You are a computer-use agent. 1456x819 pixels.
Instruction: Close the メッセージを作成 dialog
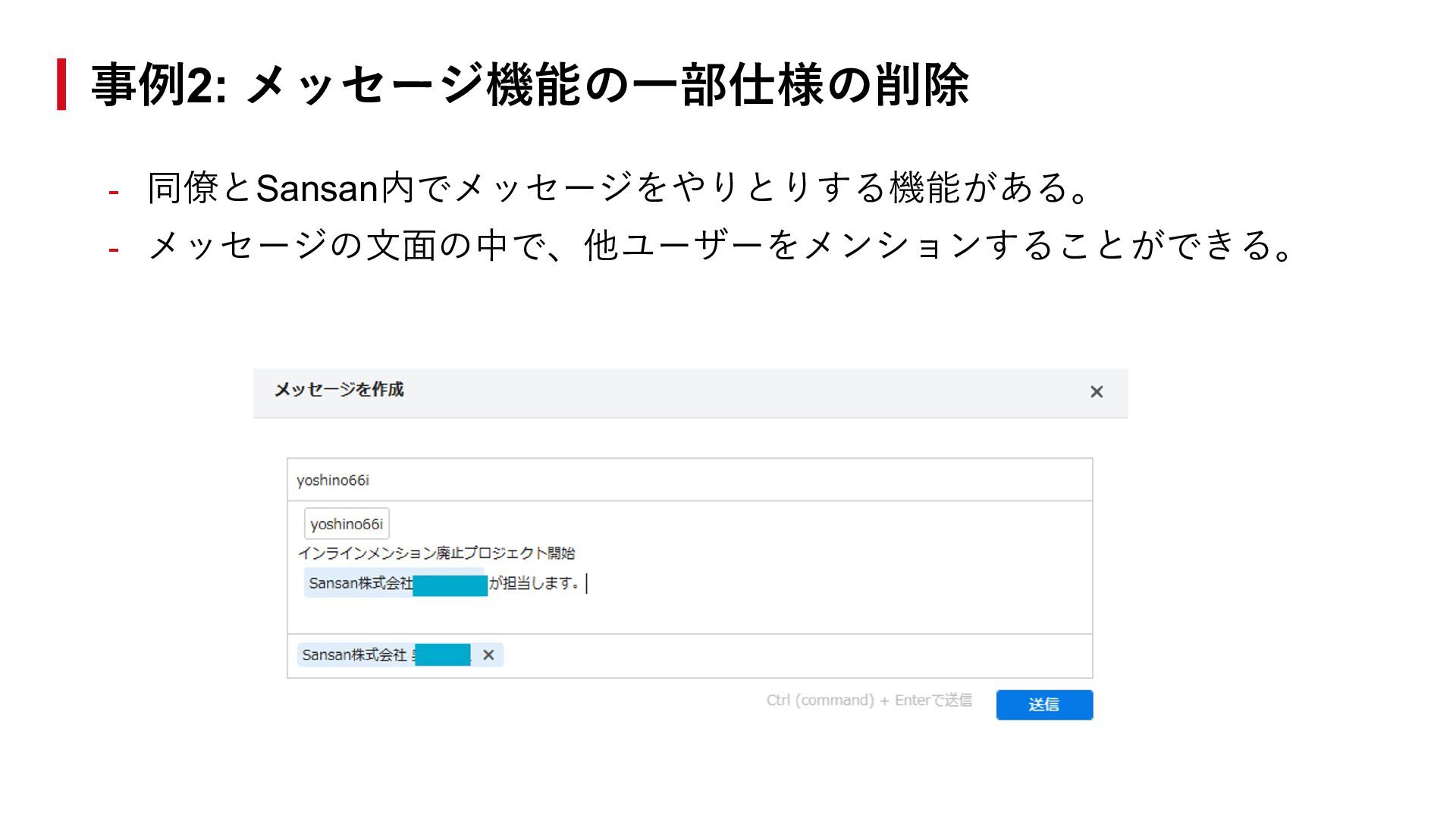click(x=1096, y=392)
